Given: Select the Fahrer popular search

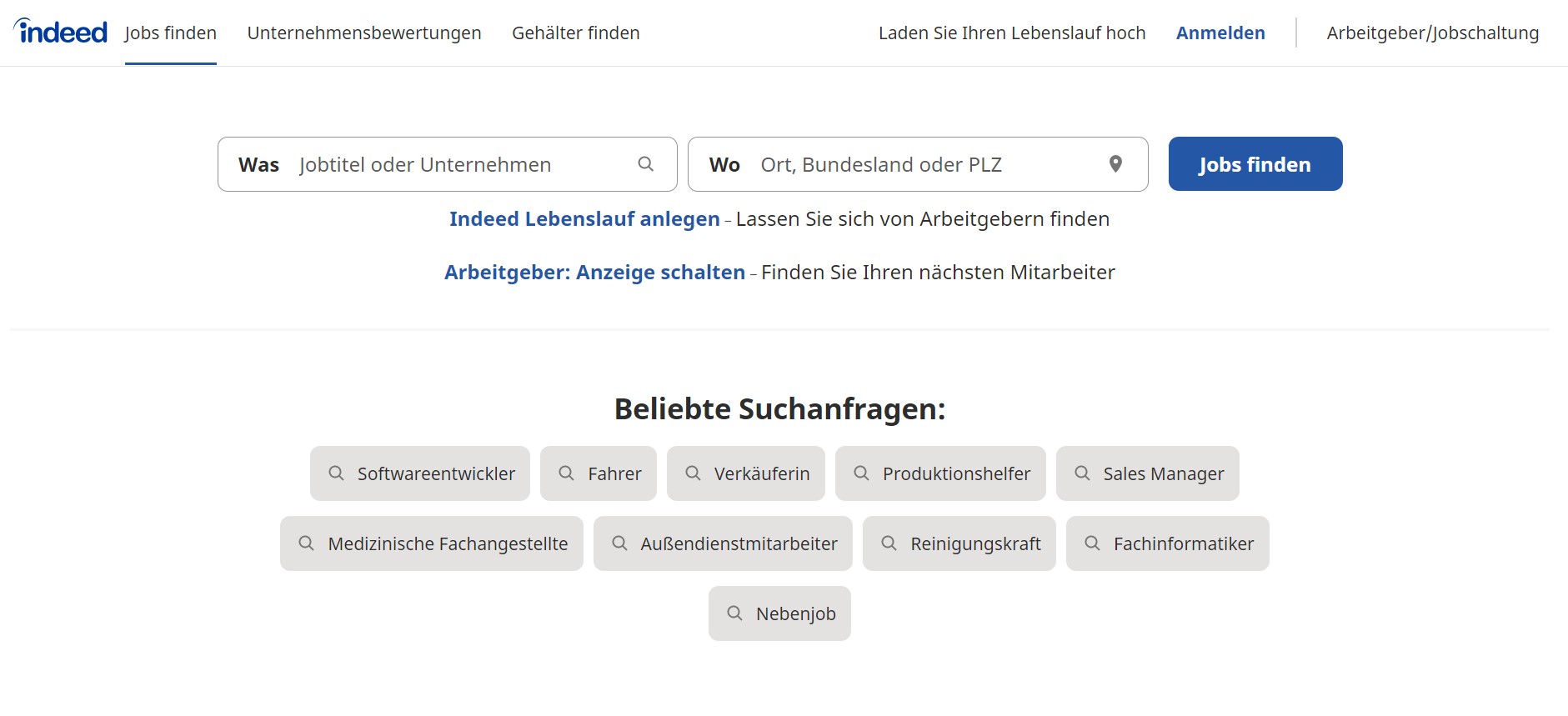Looking at the screenshot, I should (x=599, y=473).
